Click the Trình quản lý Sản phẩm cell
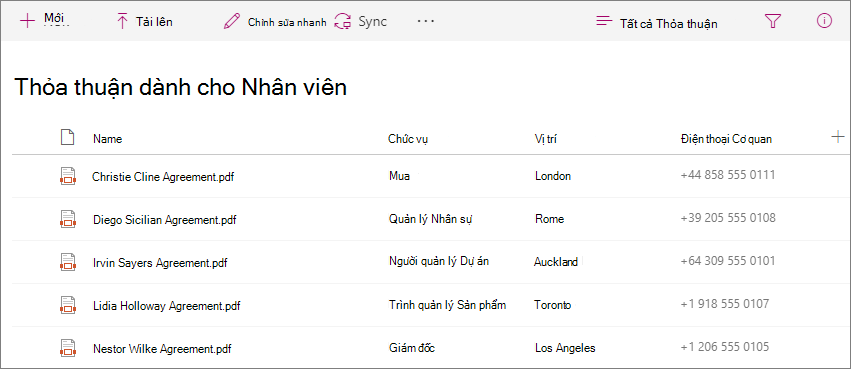This screenshot has width=851, height=369. 447,304
